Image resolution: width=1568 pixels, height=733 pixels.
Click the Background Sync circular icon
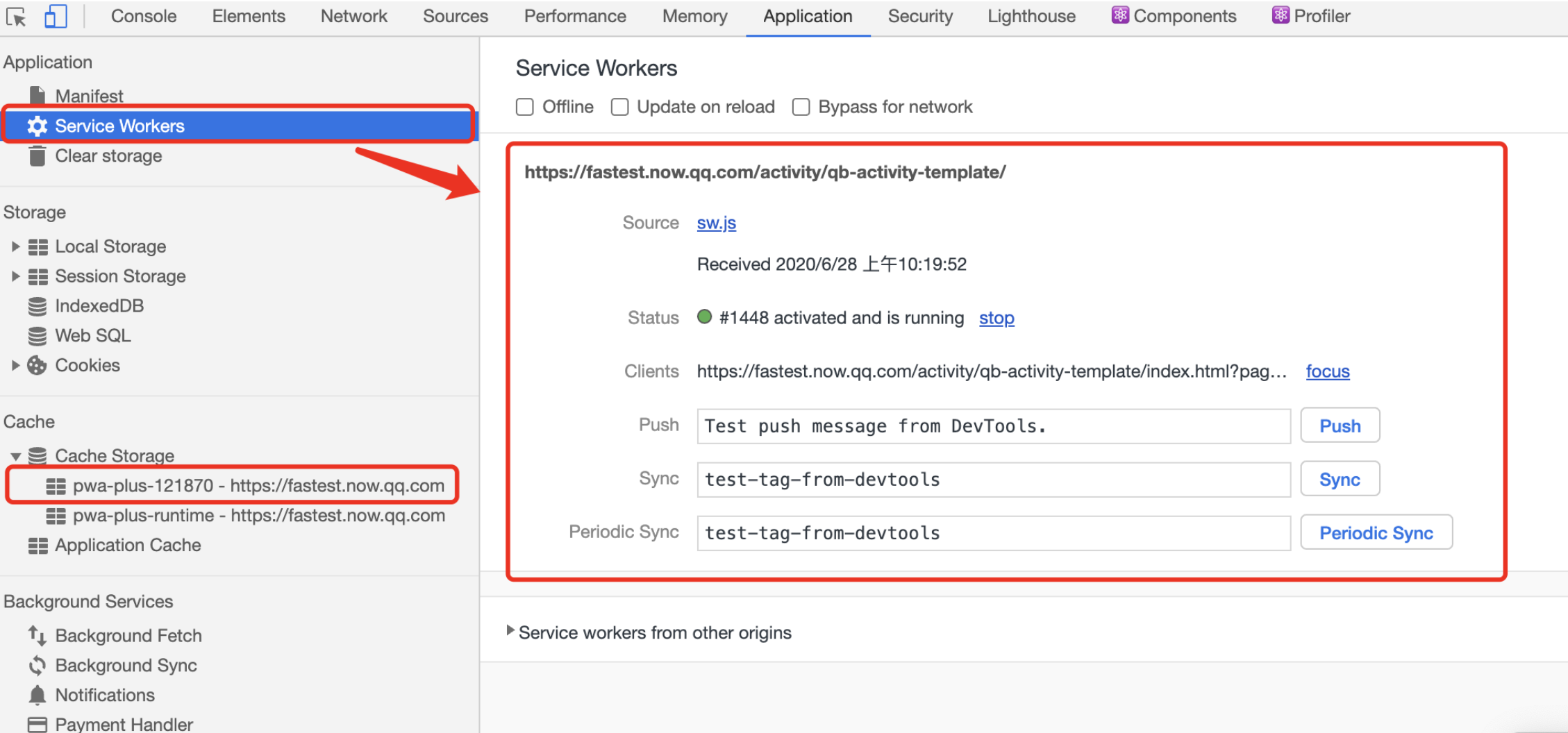coord(37,665)
